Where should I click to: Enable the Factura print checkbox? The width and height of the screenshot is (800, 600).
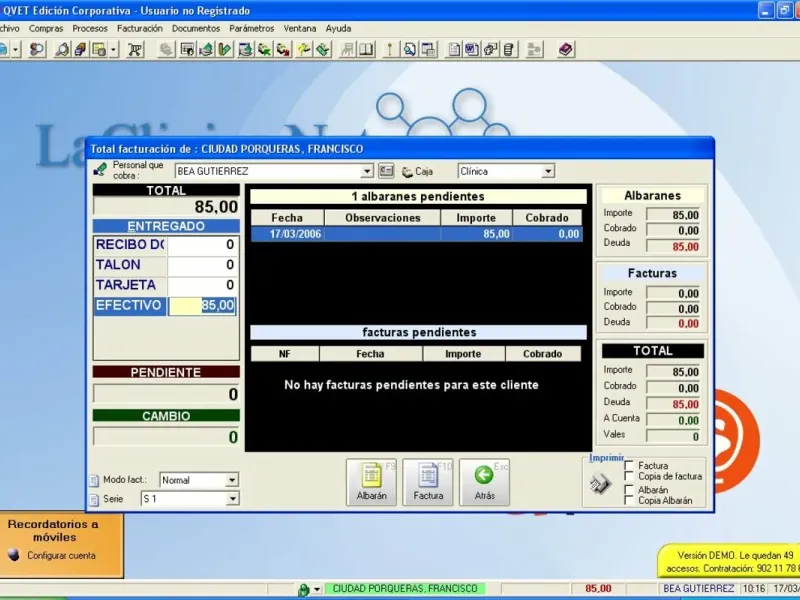point(629,465)
